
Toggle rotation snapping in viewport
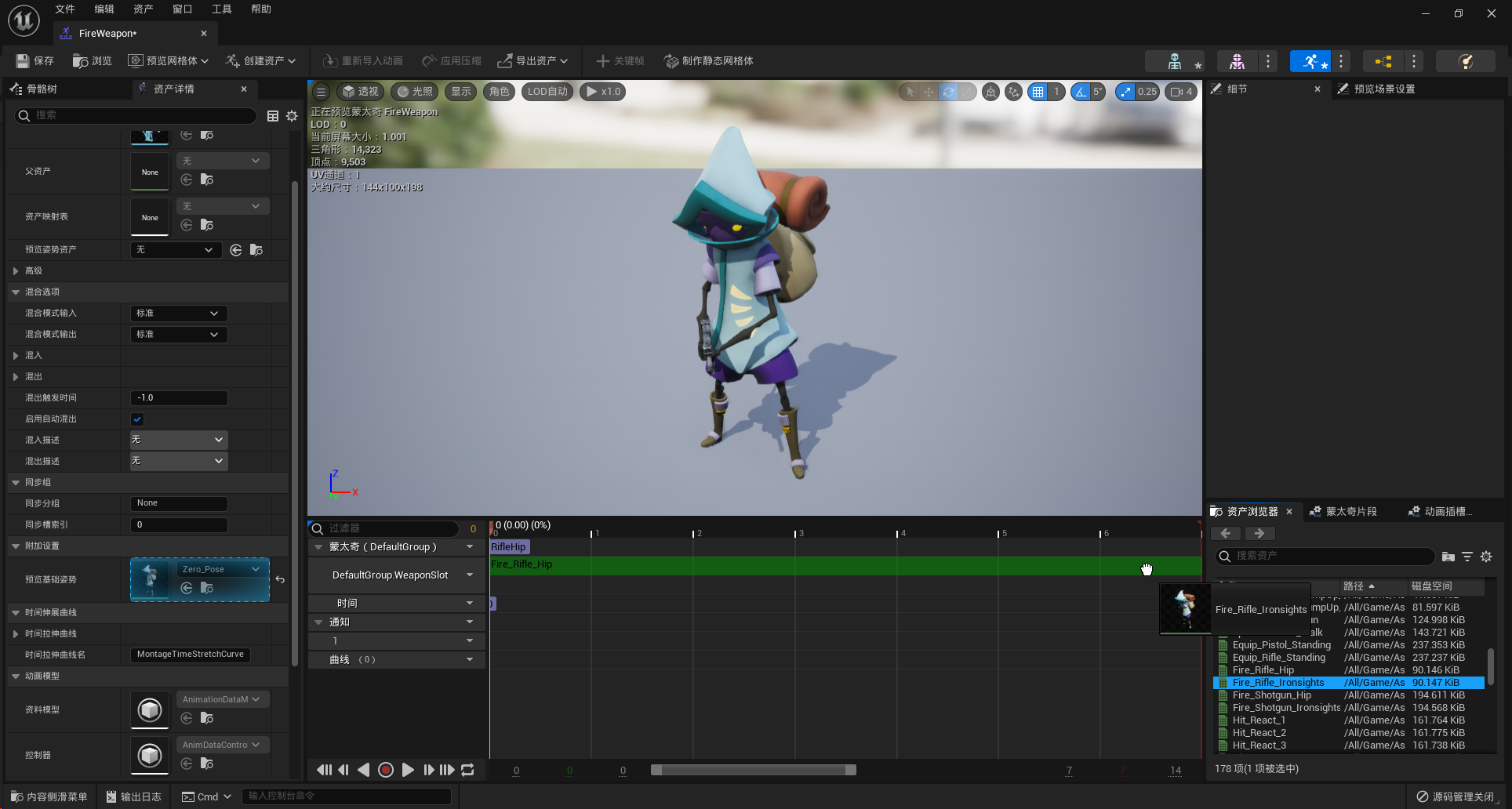[x=1081, y=92]
